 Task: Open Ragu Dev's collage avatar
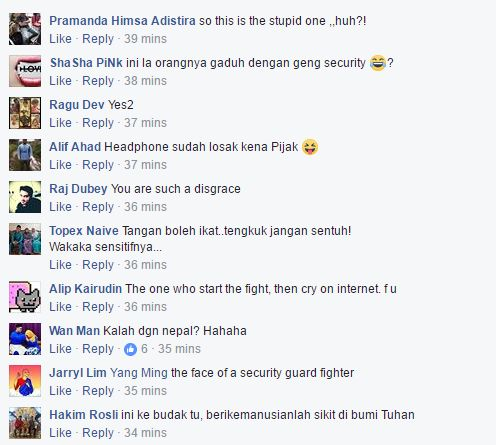(x=25, y=113)
